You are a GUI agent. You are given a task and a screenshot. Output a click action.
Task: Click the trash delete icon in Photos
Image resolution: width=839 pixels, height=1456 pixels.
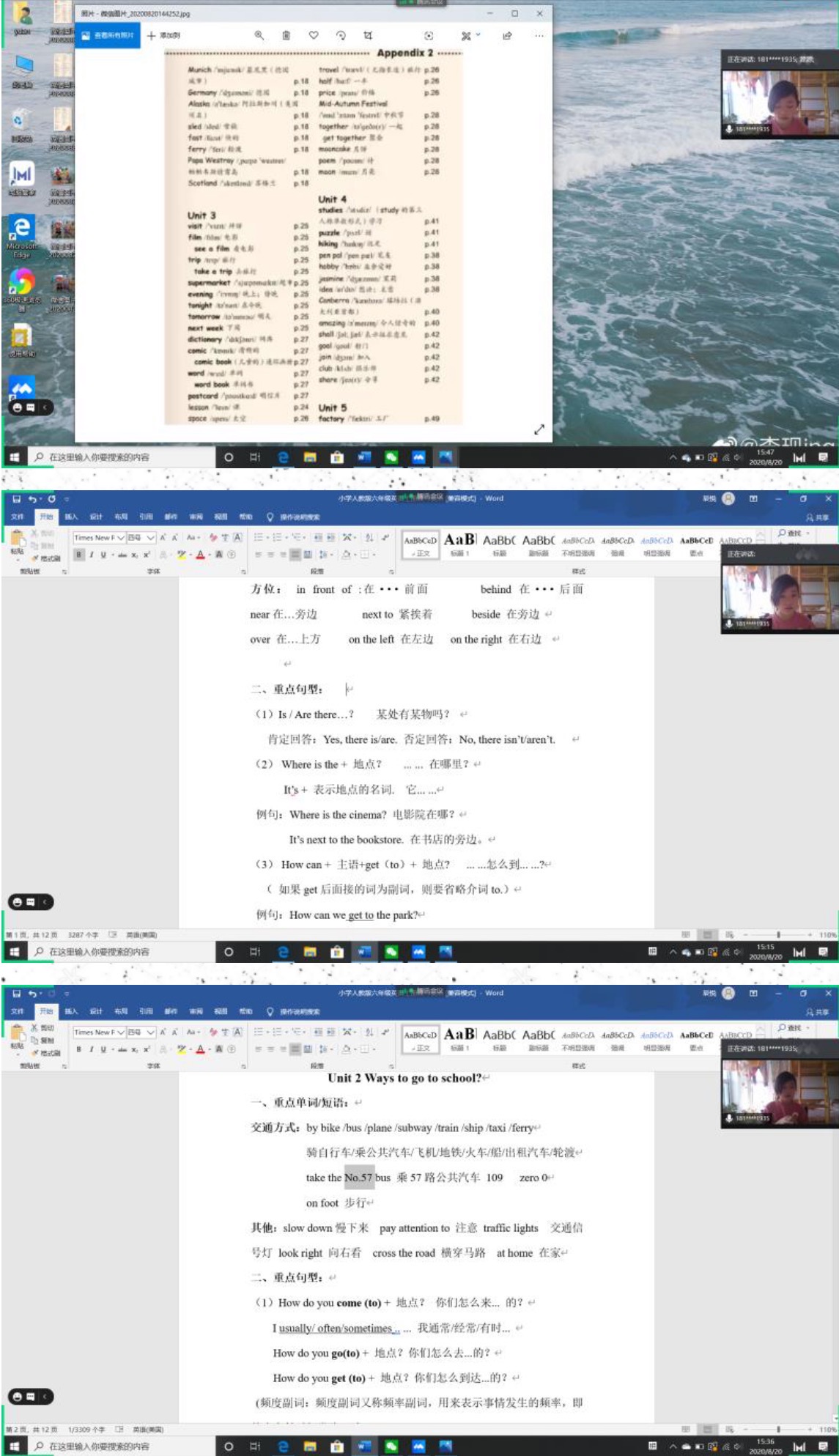[x=286, y=35]
